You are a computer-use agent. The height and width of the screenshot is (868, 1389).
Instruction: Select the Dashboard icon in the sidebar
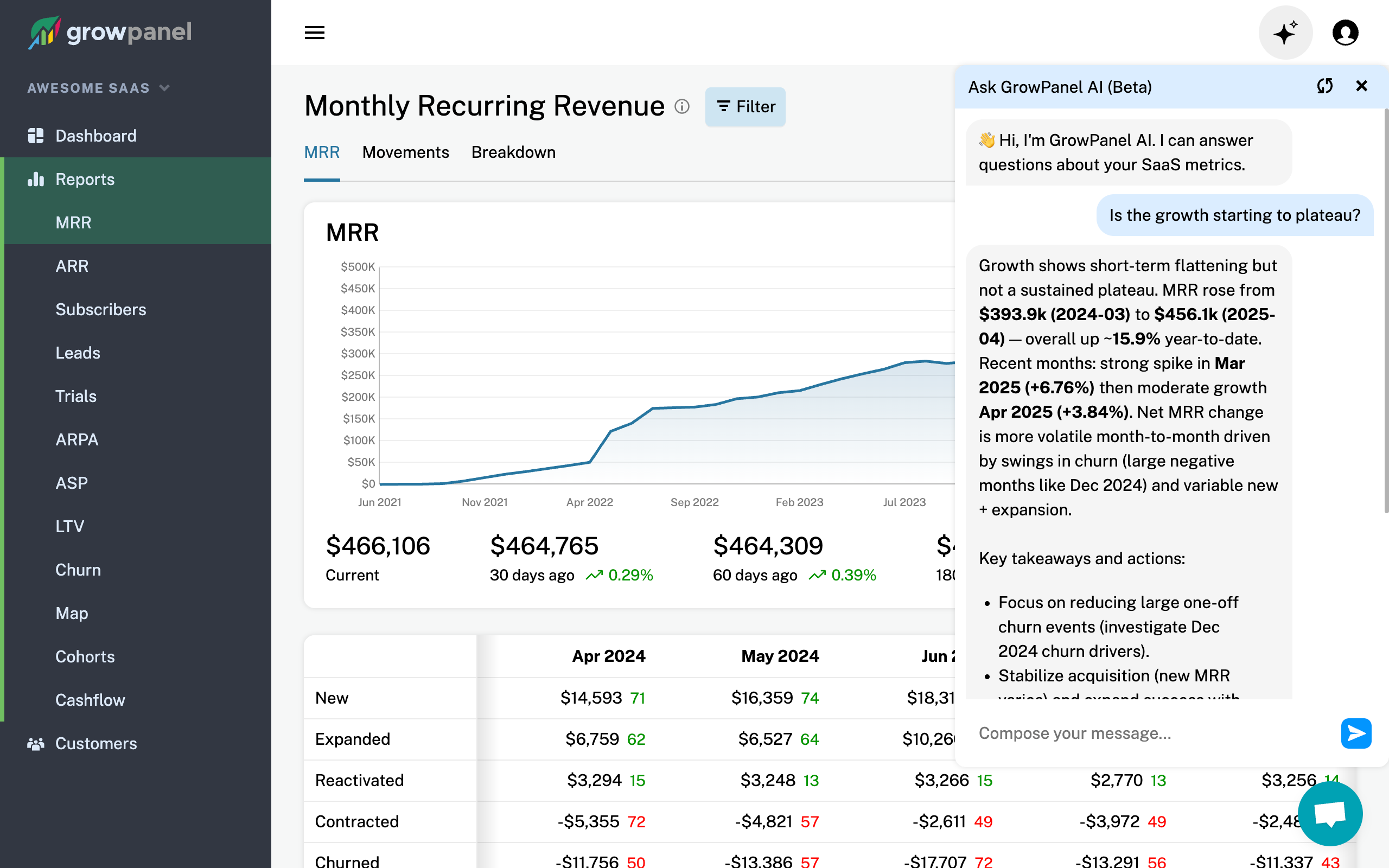coord(36,136)
